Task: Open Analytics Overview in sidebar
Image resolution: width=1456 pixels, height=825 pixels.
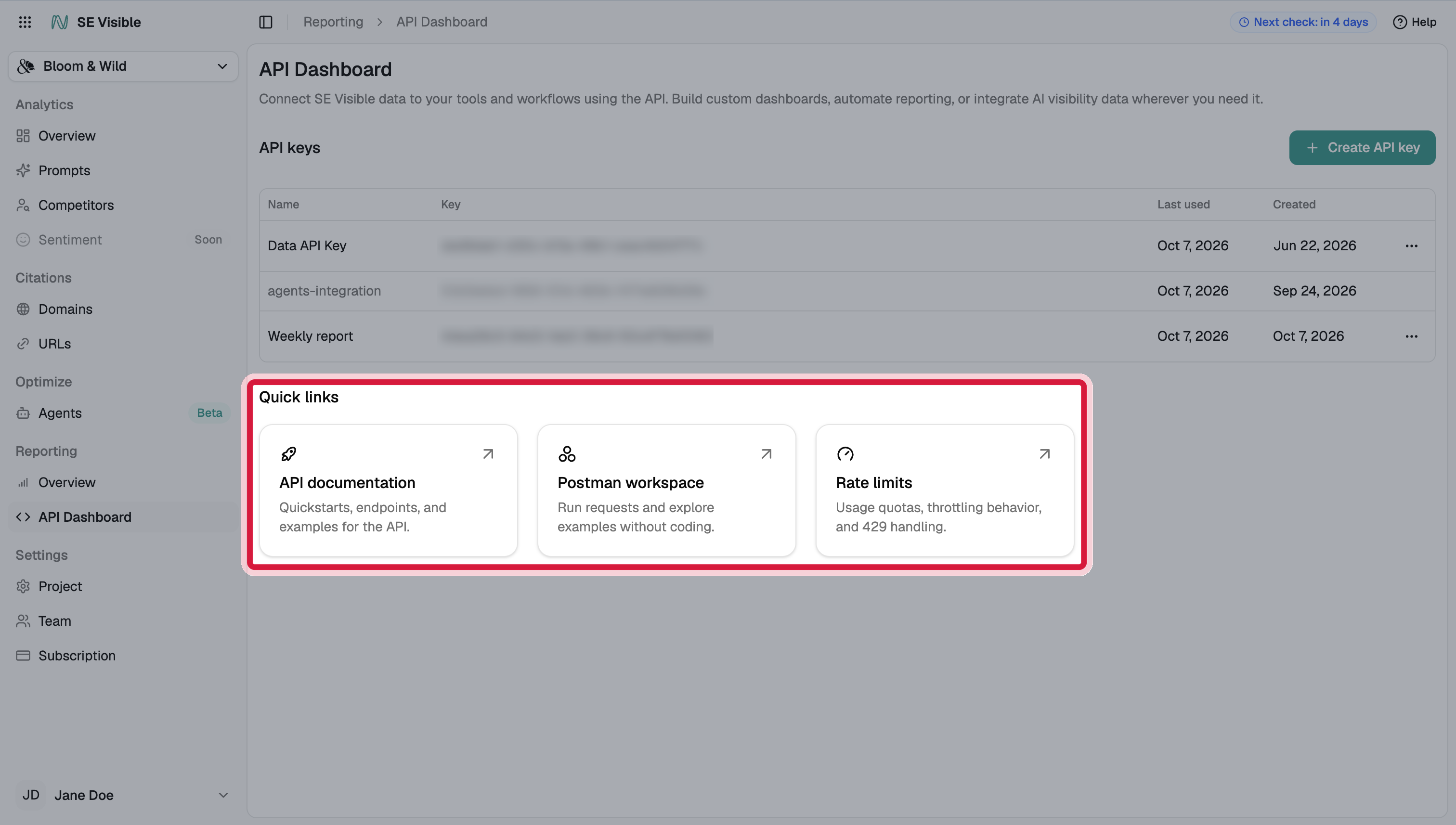Action: 123,136
